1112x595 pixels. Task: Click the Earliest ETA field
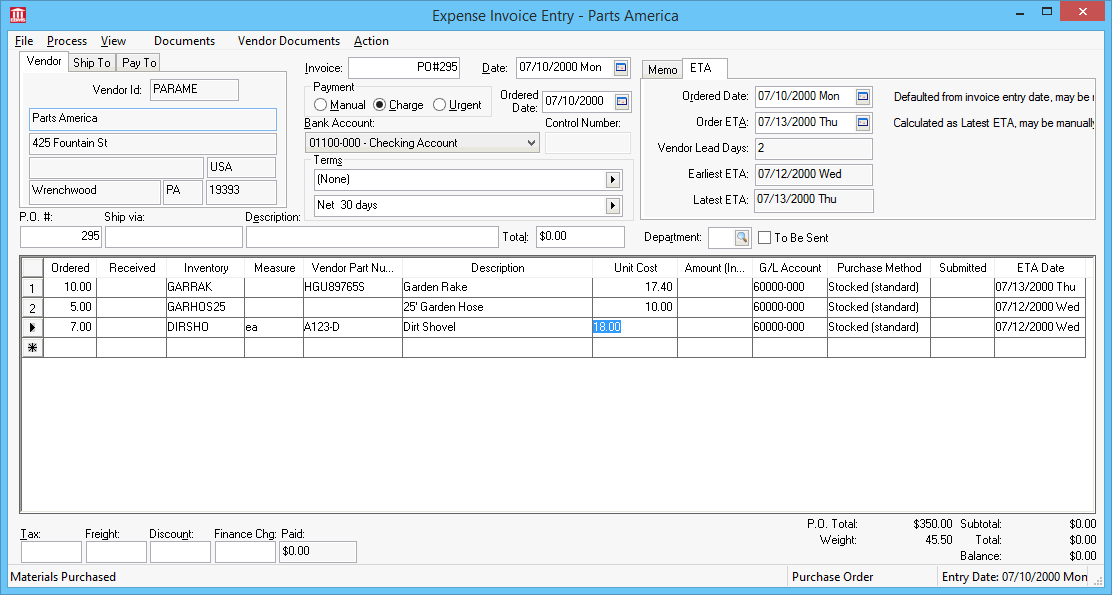(x=813, y=174)
